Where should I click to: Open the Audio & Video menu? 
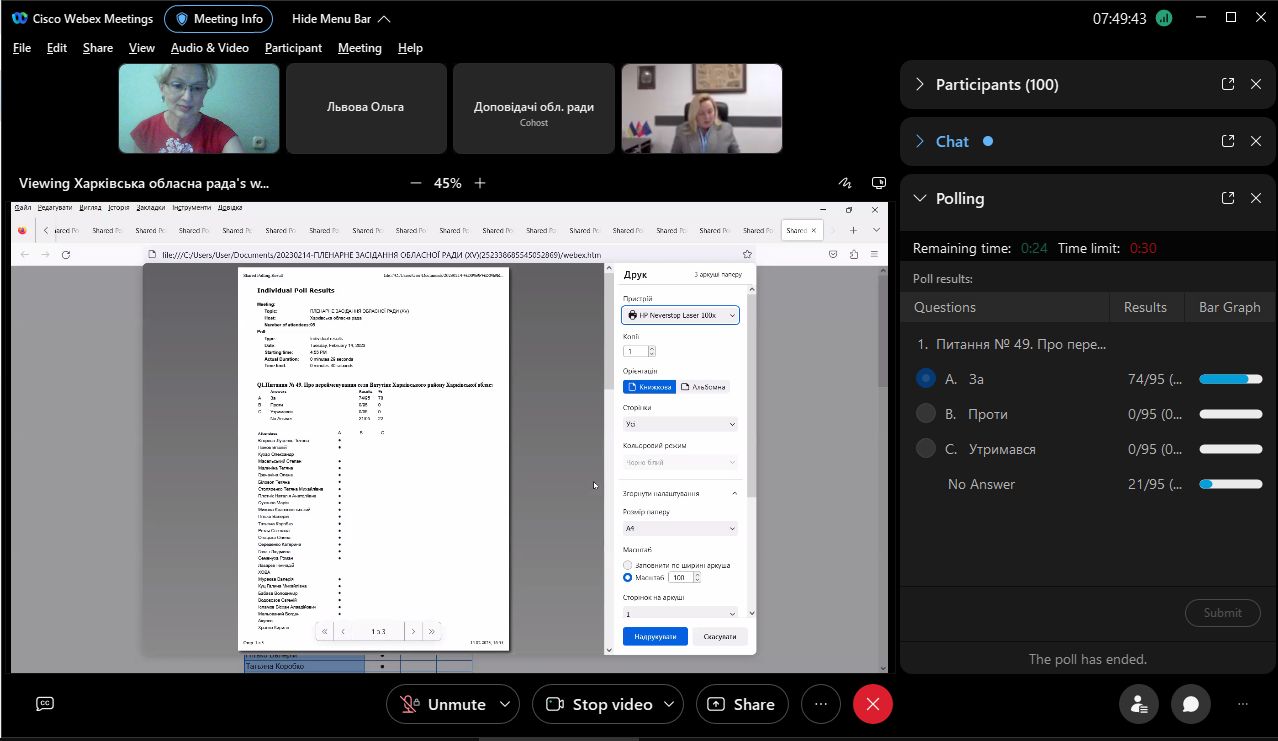coord(209,48)
